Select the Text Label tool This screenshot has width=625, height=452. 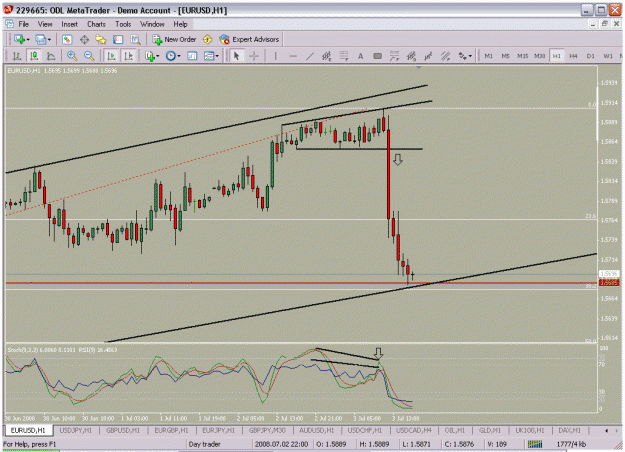tap(377, 56)
